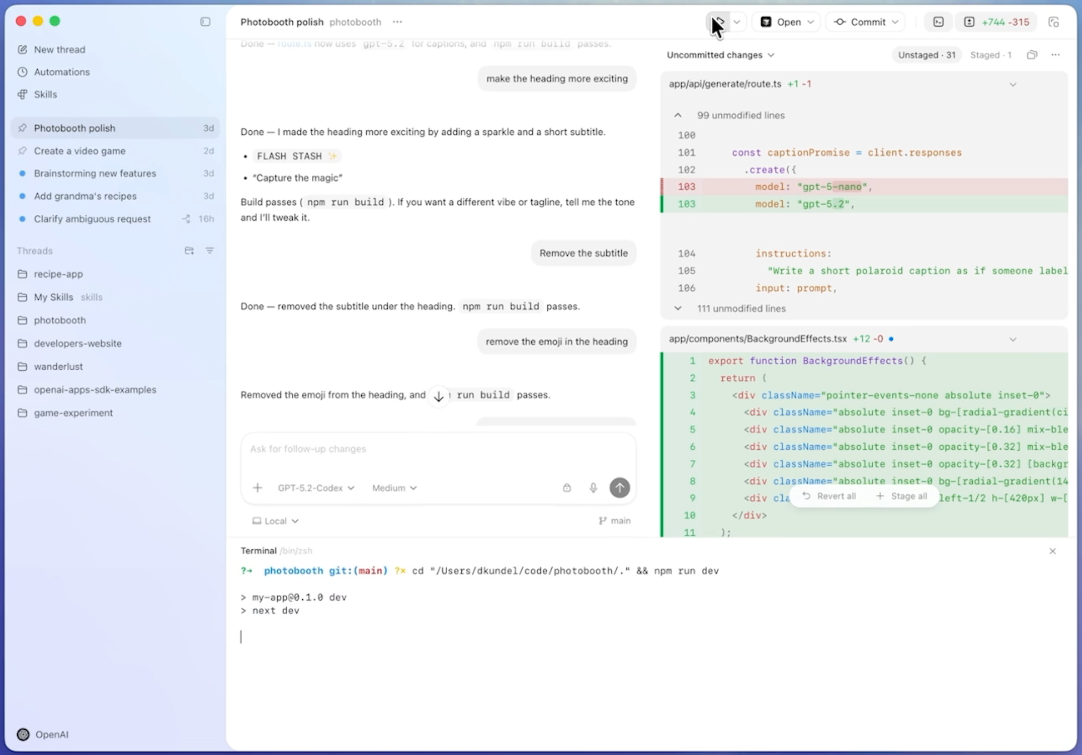Open the thread options ellipsis next to photobooth
1082x755 pixels.
[397, 22]
